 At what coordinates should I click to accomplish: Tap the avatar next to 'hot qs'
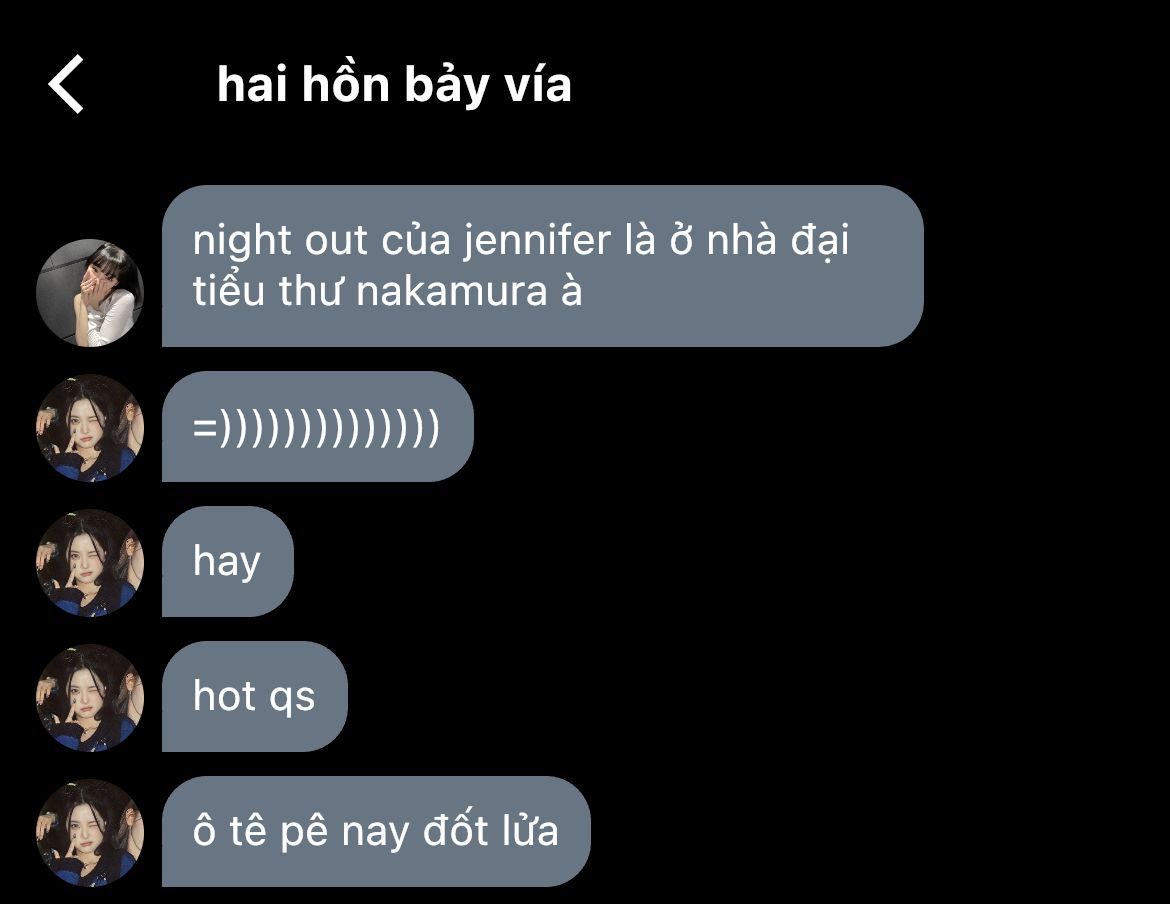(x=90, y=698)
